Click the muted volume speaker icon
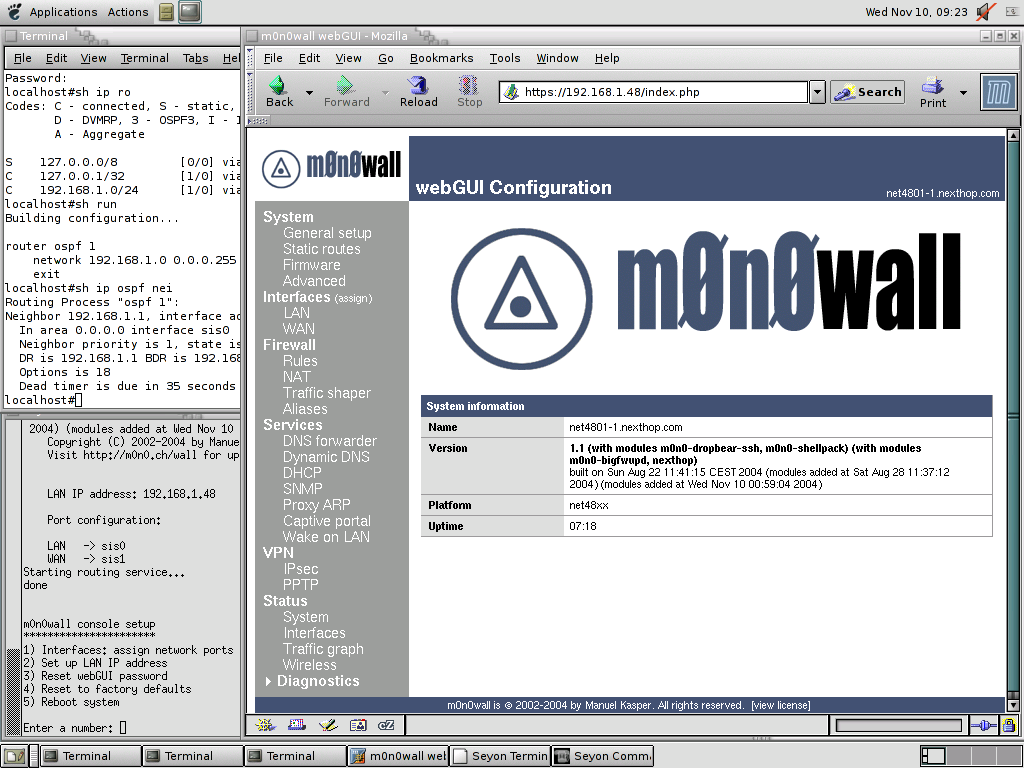Image resolution: width=1024 pixels, height=768 pixels. point(985,12)
